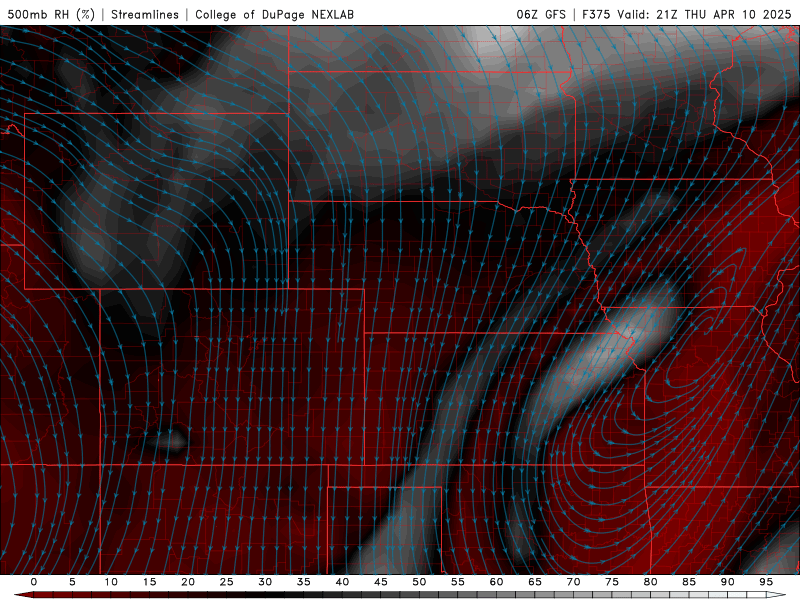
Task: Click the "25" value on the colorbar
Action: pos(226,582)
